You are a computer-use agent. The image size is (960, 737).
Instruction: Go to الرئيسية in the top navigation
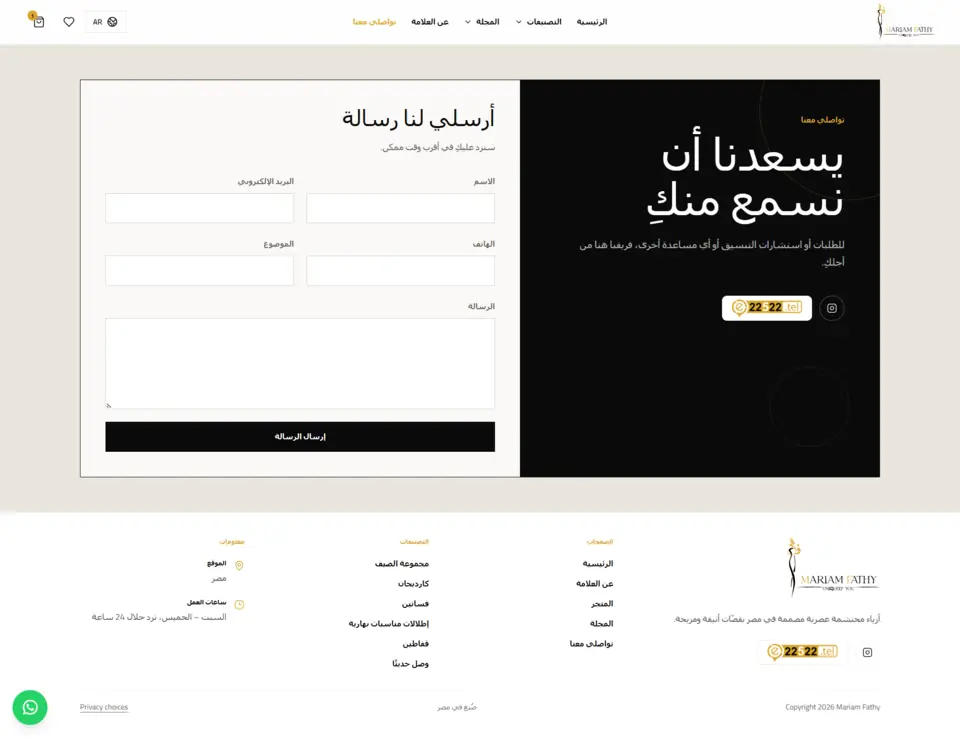[591, 22]
